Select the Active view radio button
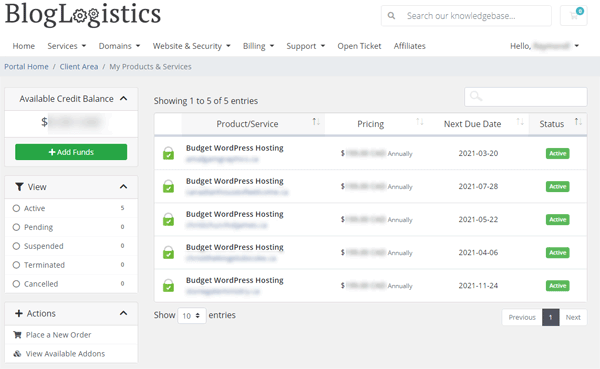Screen dimensions: 600x369 [x=16, y=208]
